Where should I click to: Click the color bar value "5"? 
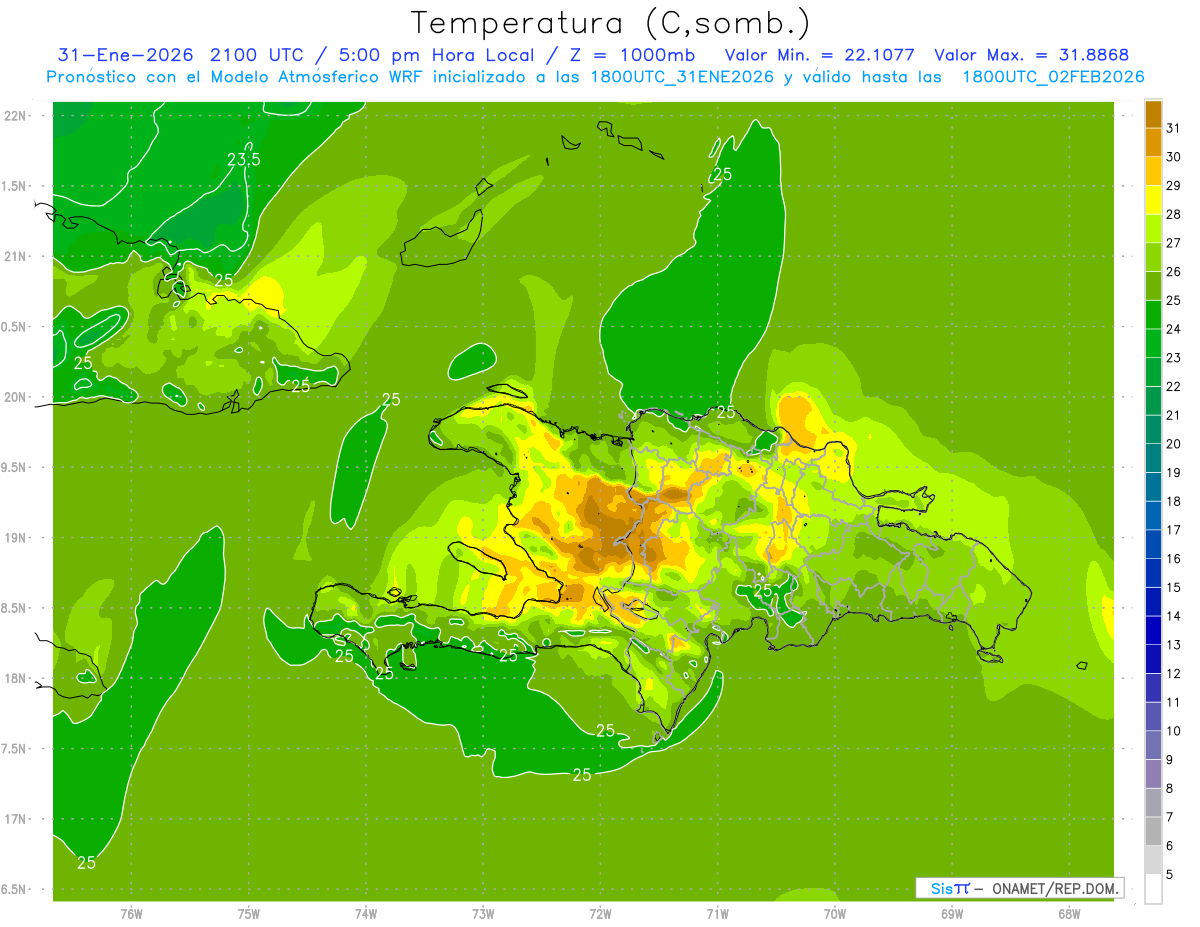[x=1170, y=875]
